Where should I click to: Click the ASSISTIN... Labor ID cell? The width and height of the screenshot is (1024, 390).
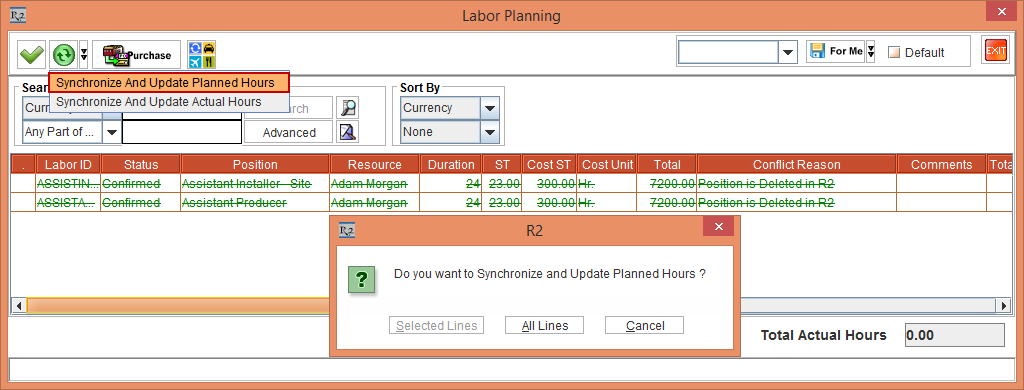(x=68, y=184)
